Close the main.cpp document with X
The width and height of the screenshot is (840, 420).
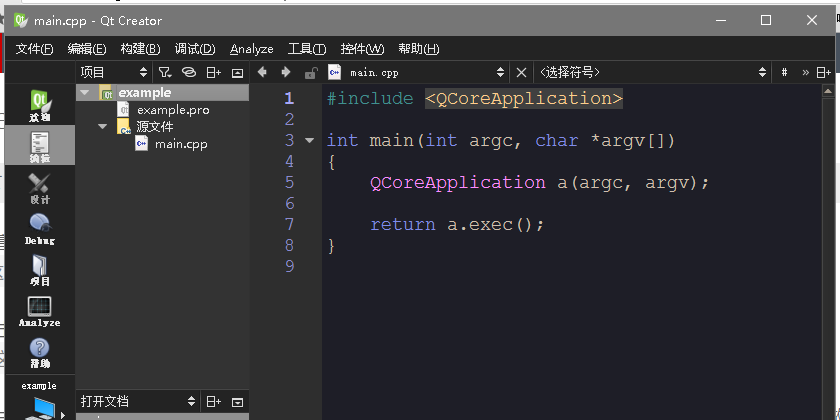521,72
